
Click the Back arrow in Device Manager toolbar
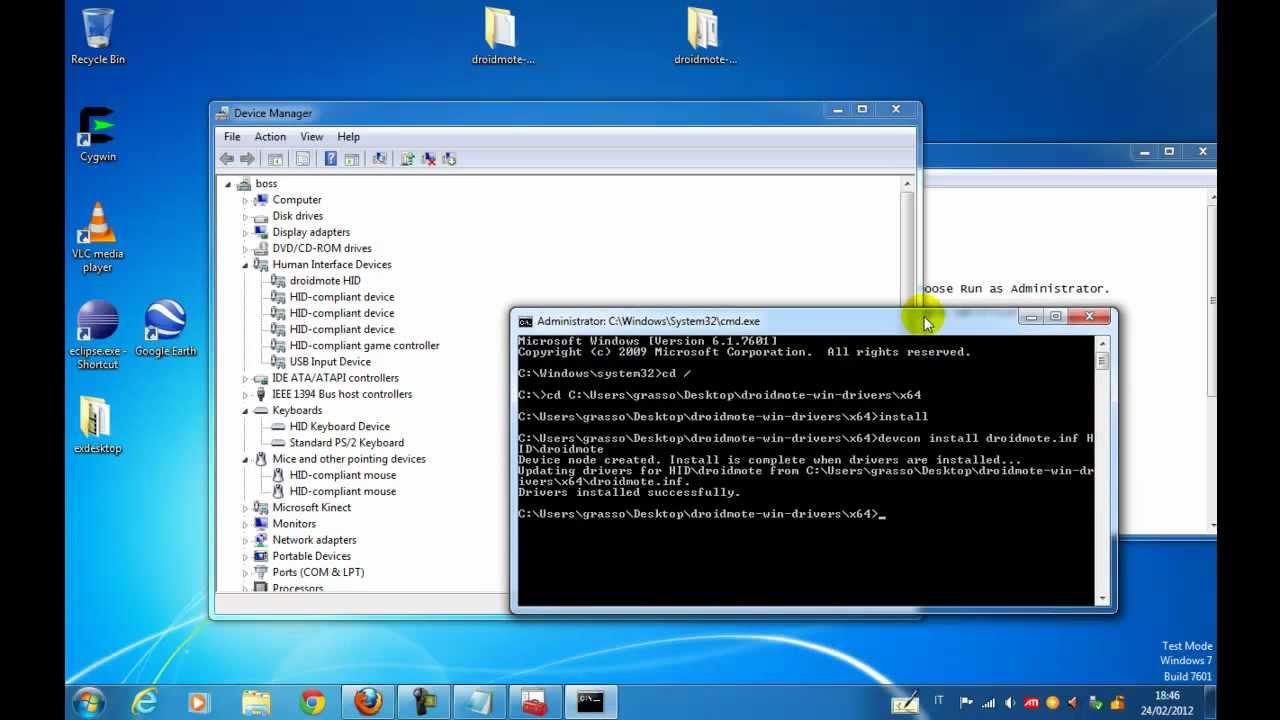[227, 159]
